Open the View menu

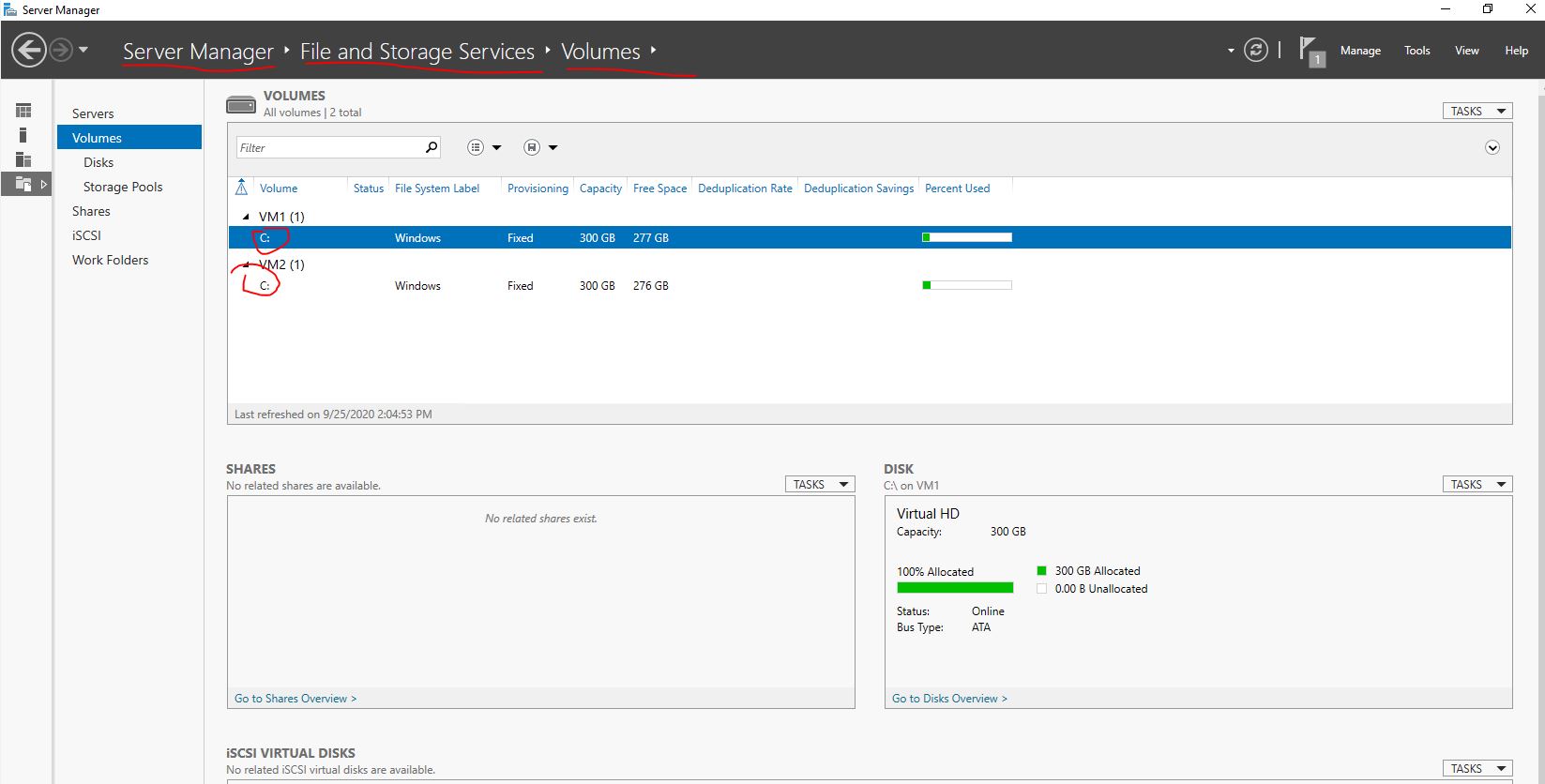1466,51
